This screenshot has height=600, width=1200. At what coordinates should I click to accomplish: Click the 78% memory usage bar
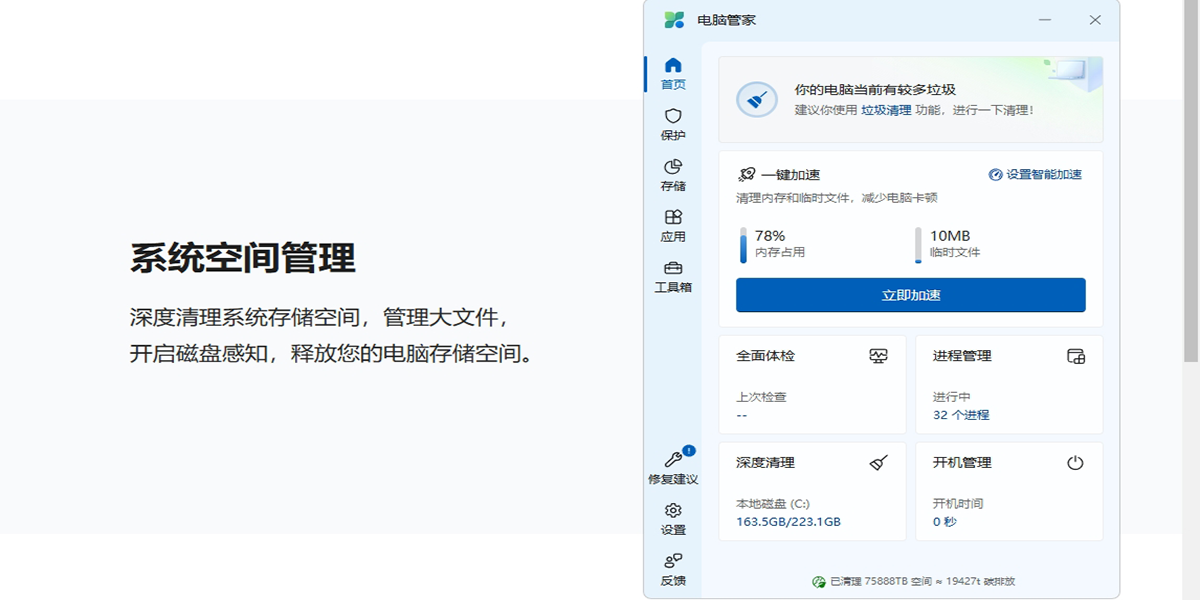point(743,245)
